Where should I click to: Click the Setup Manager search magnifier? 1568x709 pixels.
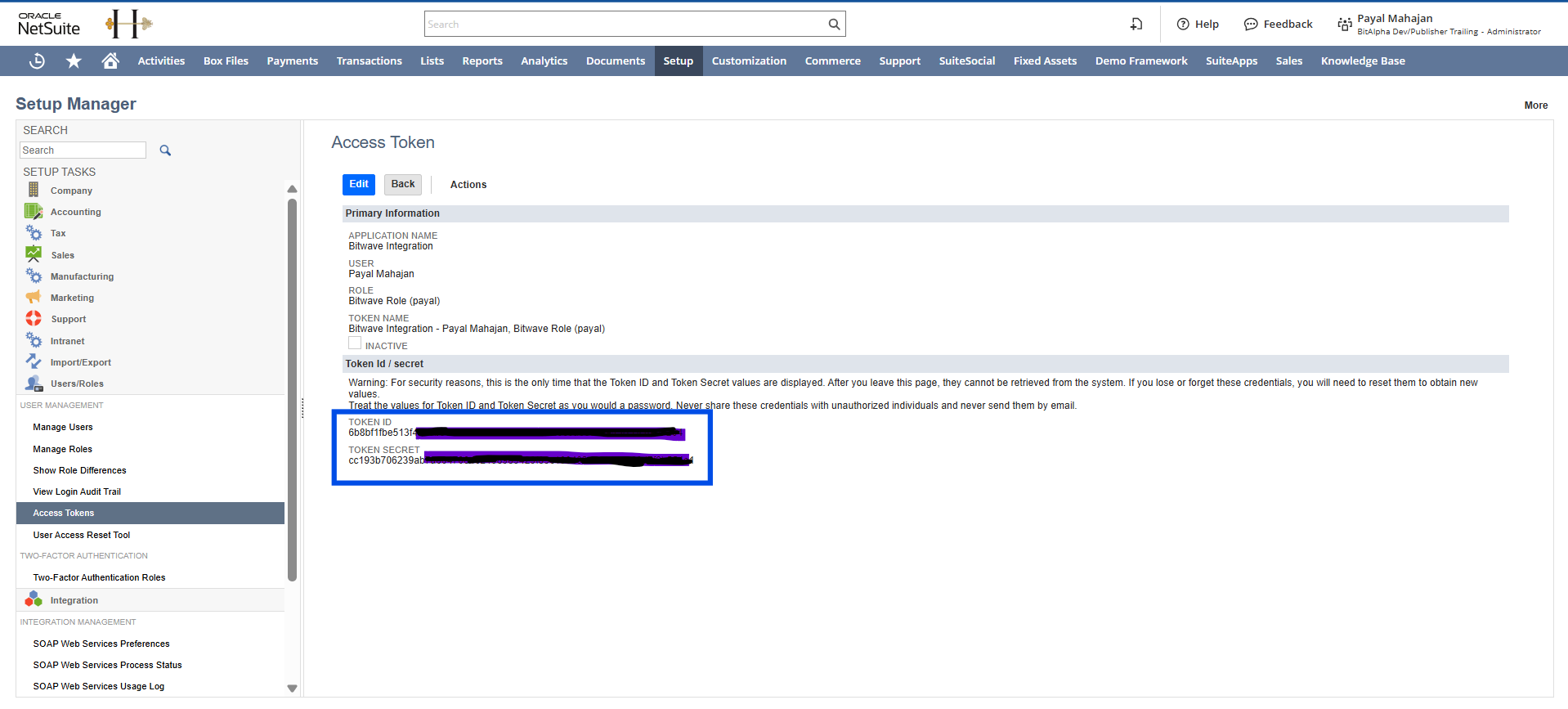165,150
